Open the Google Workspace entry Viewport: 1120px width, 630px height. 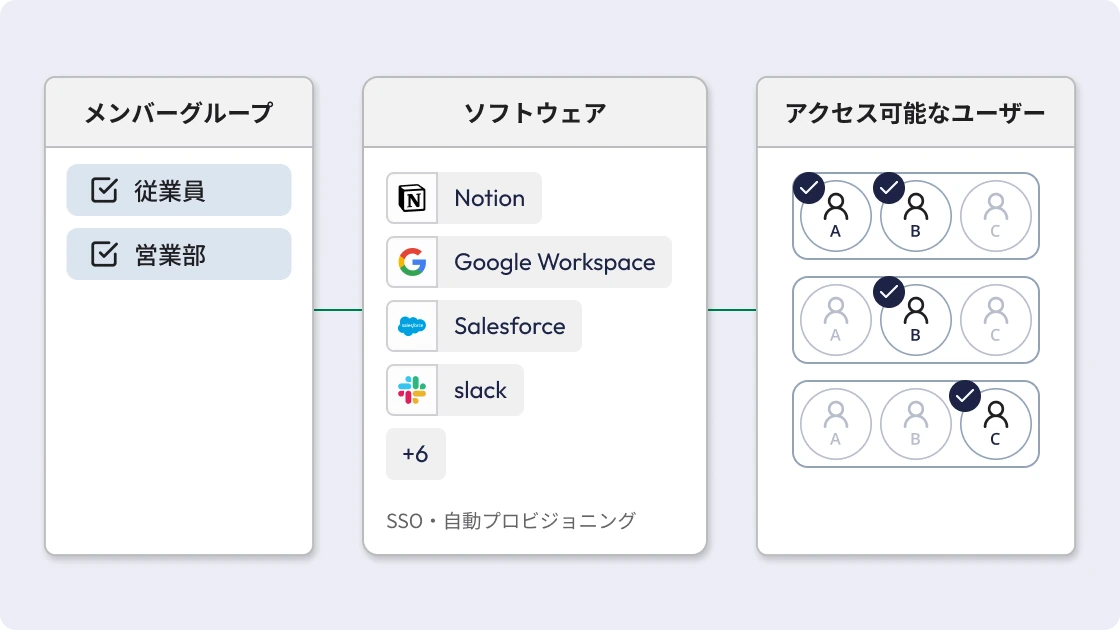[x=529, y=262]
